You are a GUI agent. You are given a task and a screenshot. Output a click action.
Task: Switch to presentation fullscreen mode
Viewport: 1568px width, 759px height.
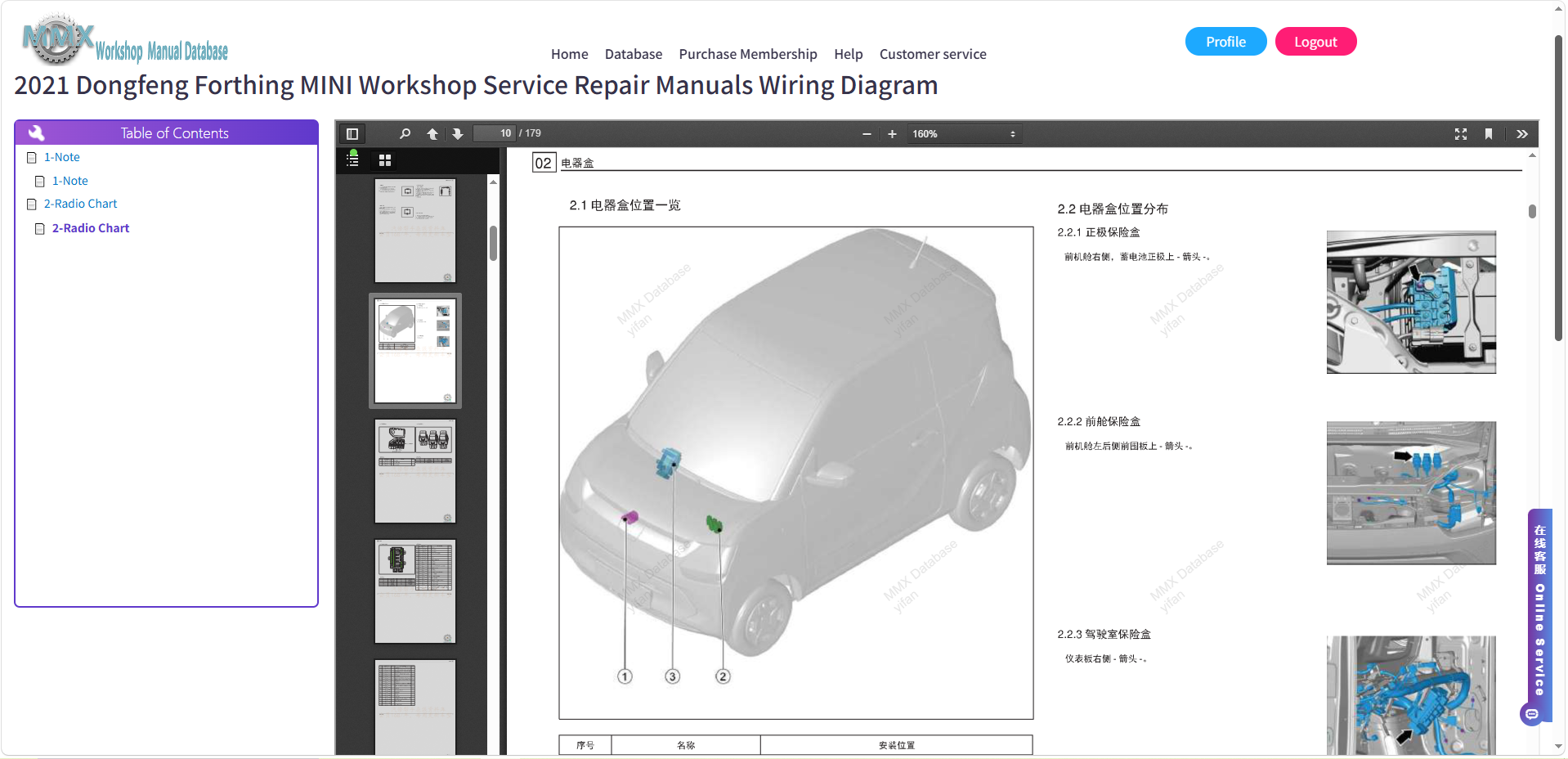tap(1461, 134)
